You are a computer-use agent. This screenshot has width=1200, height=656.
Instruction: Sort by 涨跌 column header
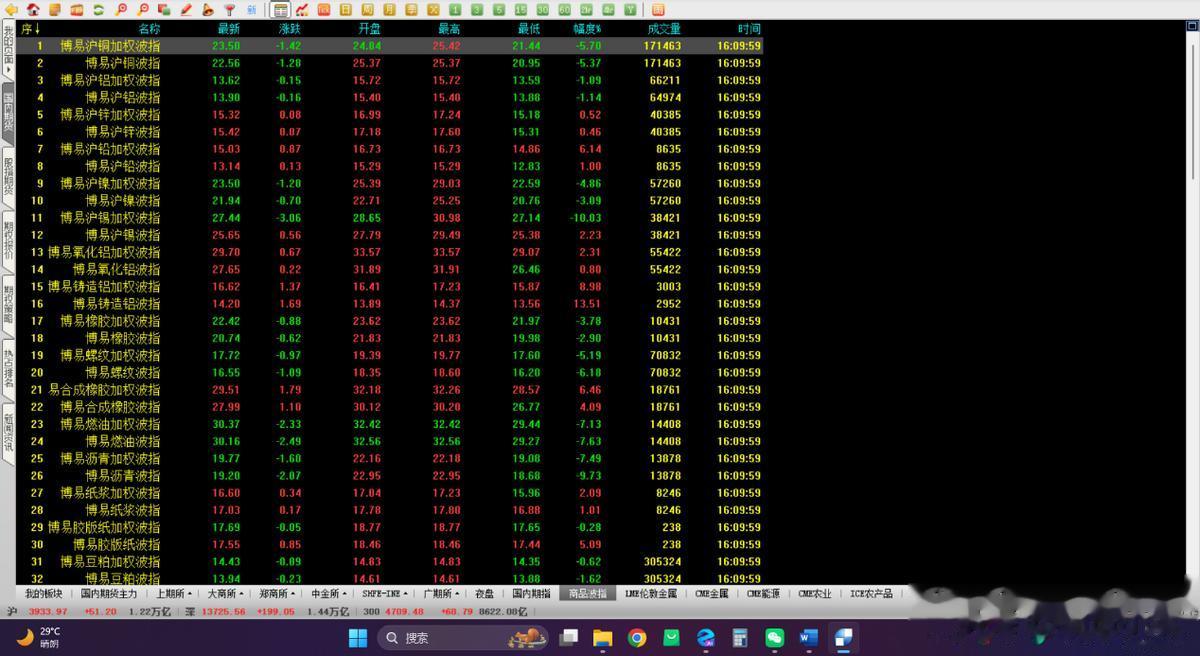pyautogui.click(x=289, y=29)
